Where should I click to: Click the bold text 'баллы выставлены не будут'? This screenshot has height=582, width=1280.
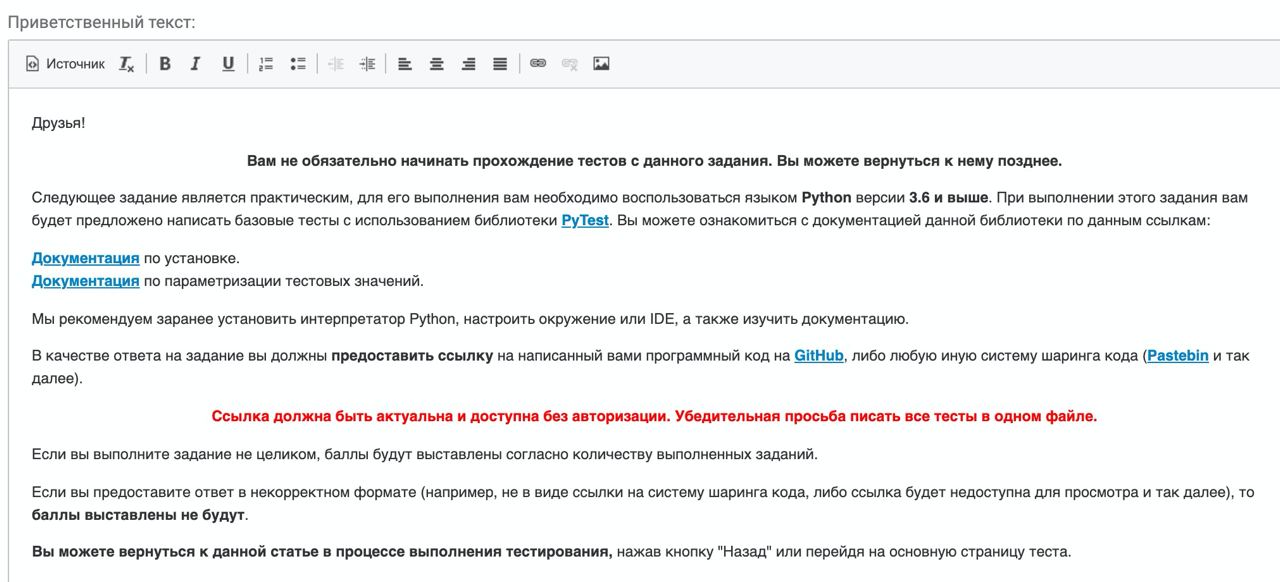pyautogui.click(x=138, y=515)
